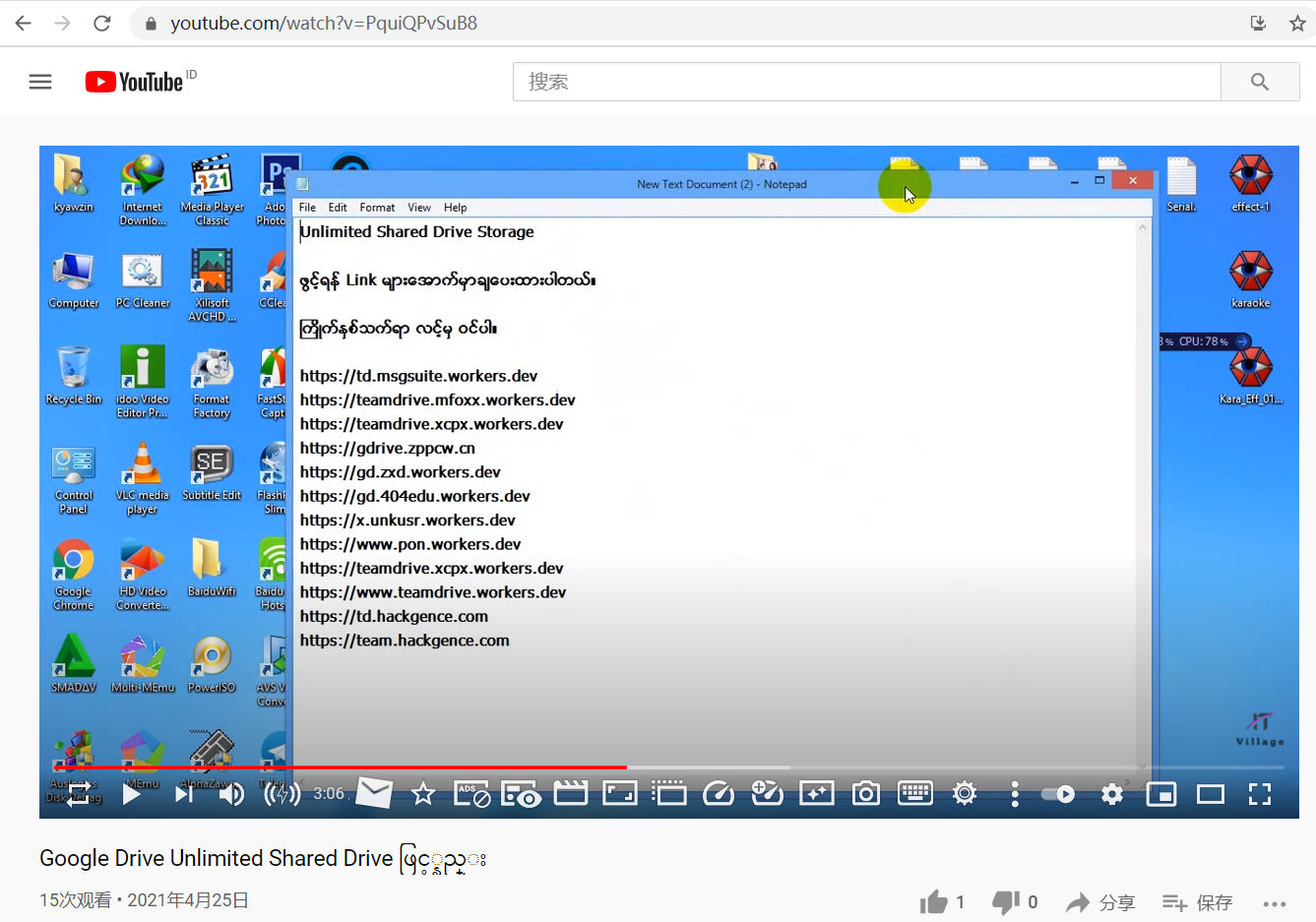Take a screenshot with camera icon
The image size is (1316, 922).
click(x=866, y=793)
